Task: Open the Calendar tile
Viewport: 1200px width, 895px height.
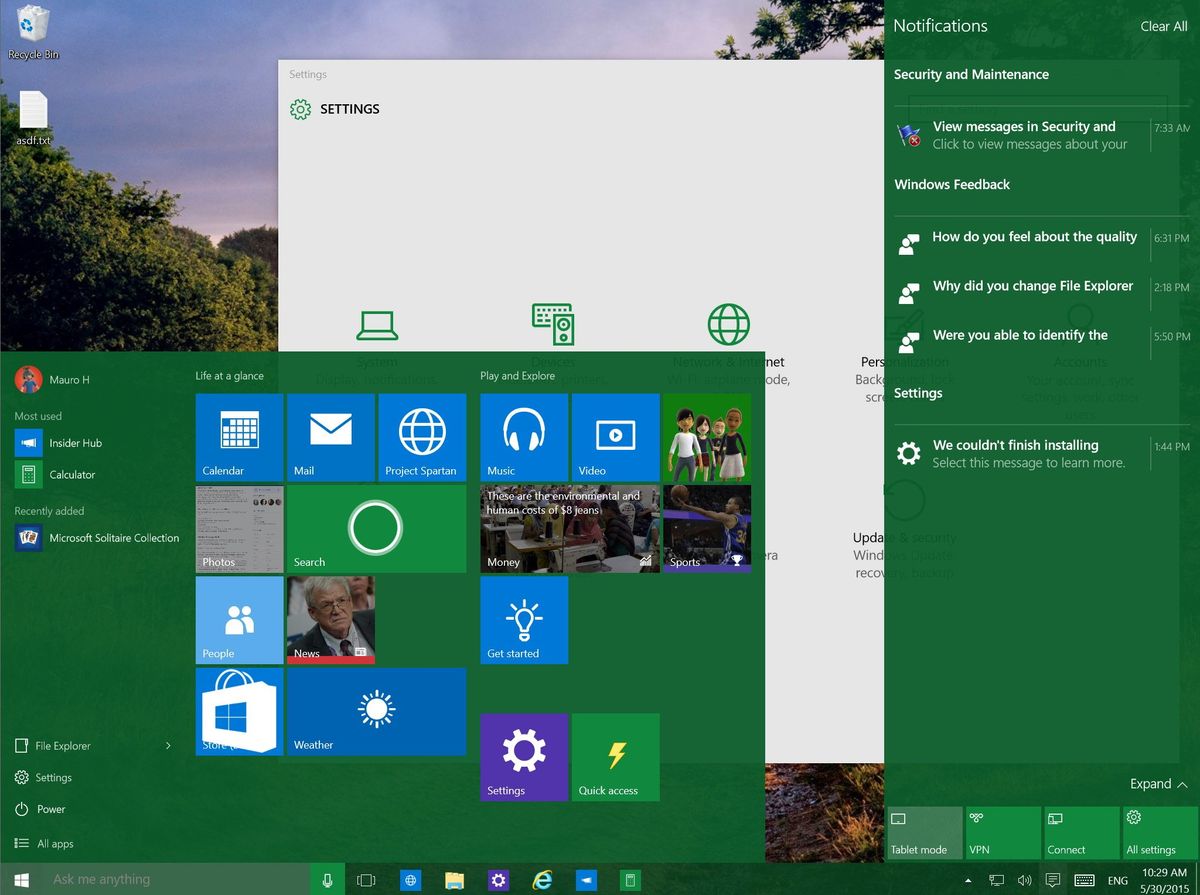Action: pyautogui.click(x=238, y=437)
